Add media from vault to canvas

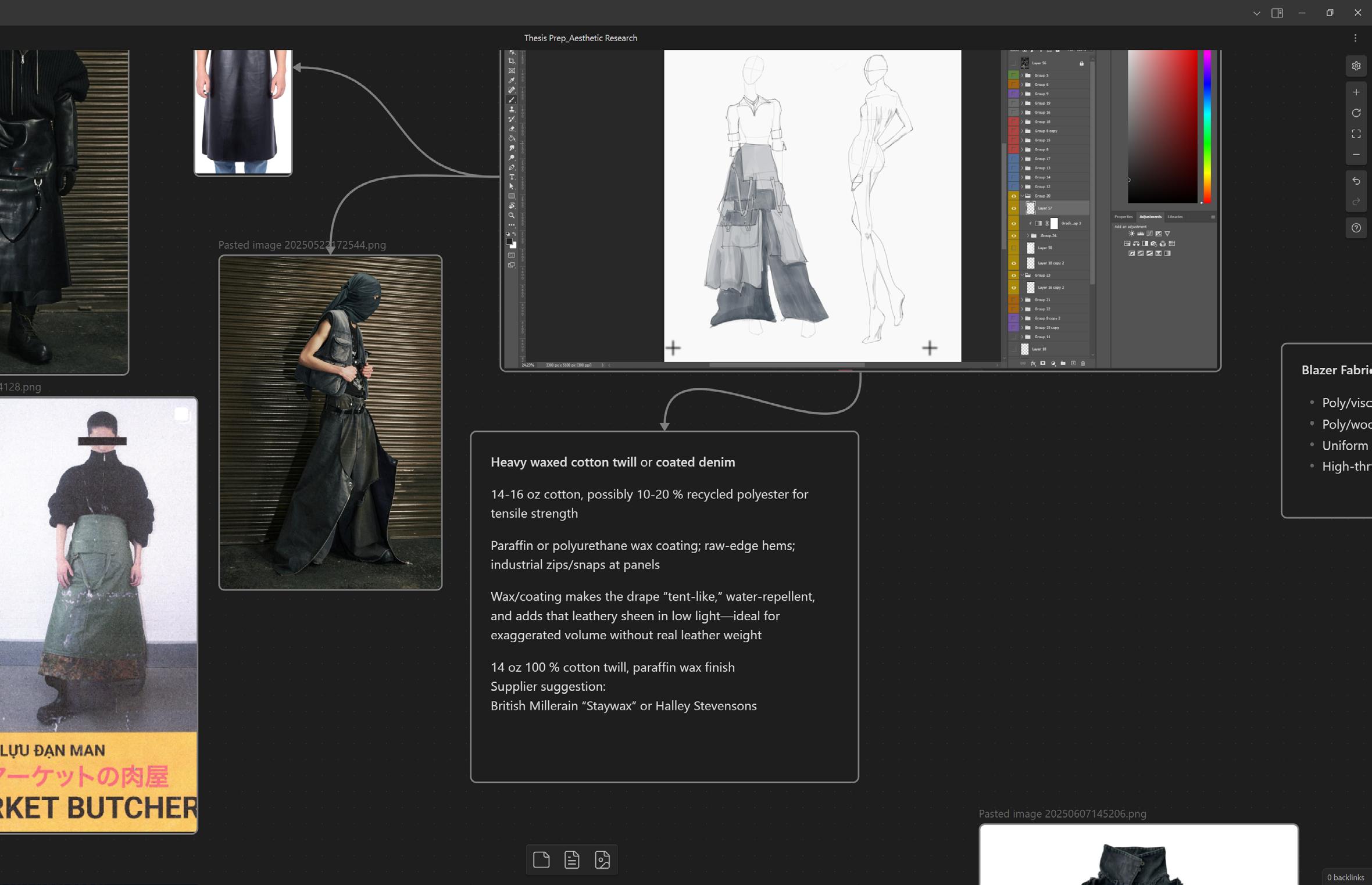(602, 859)
